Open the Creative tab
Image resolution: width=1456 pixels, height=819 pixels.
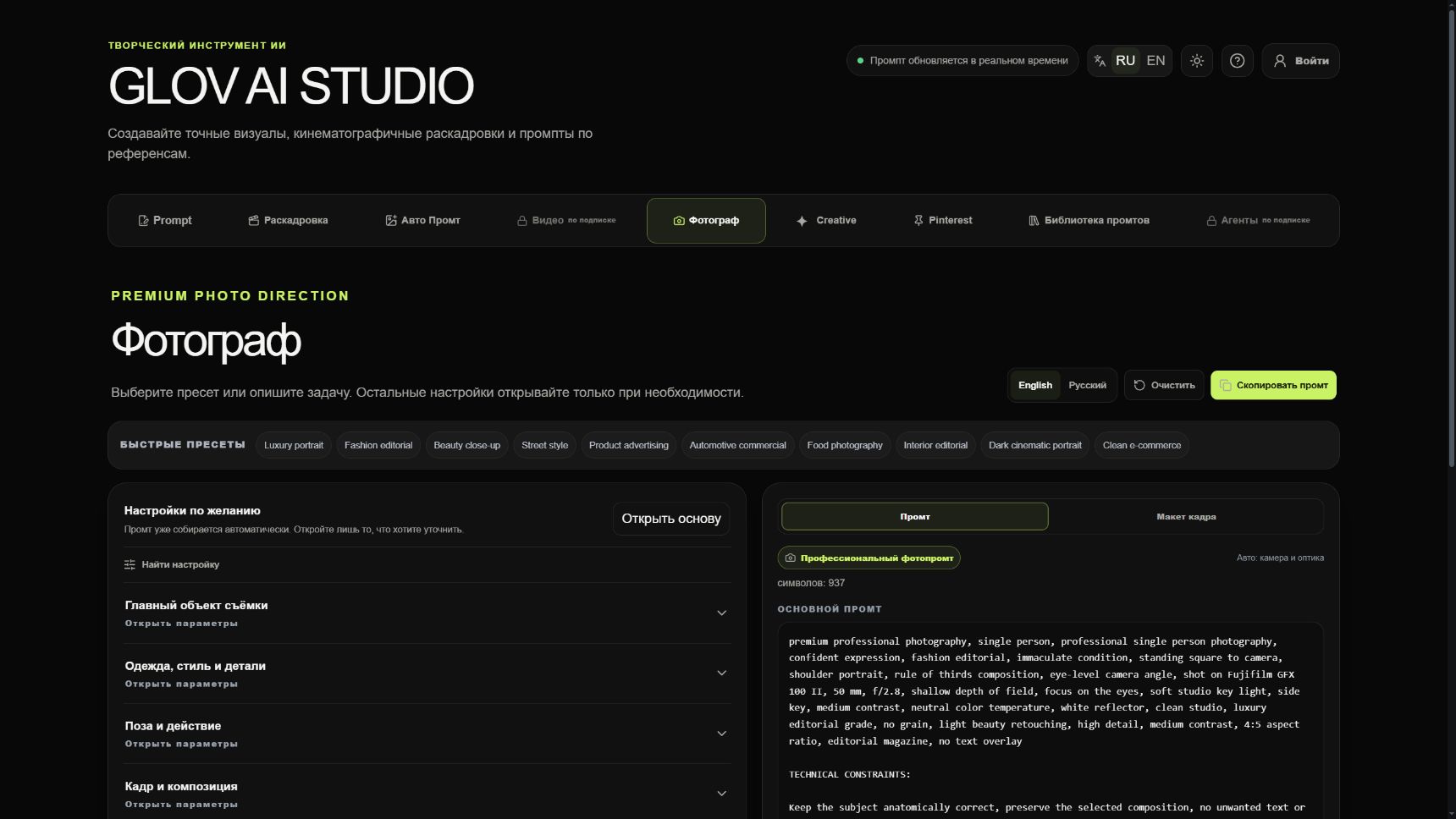tap(826, 220)
